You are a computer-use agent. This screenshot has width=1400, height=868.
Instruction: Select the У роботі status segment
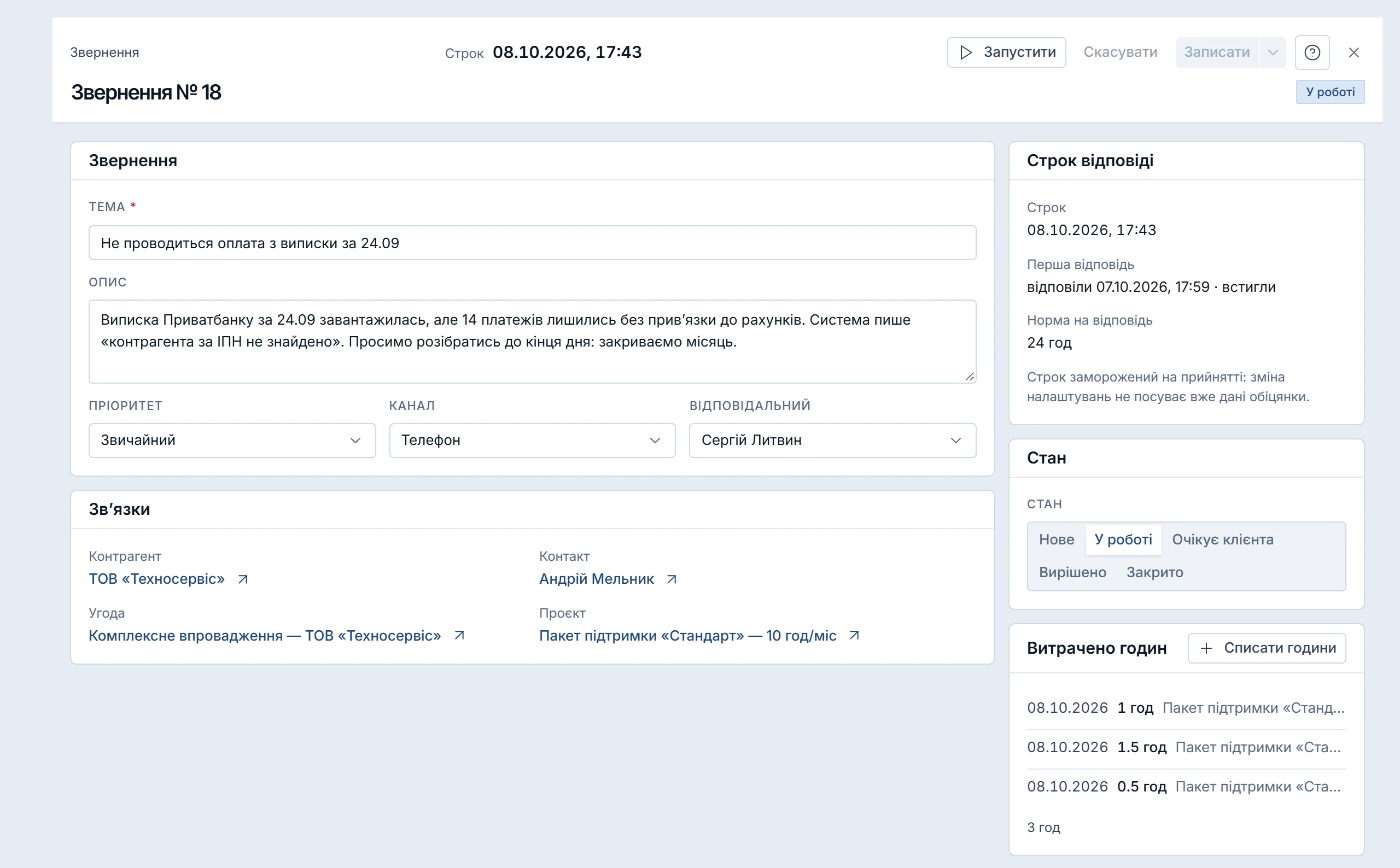tap(1123, 539)
